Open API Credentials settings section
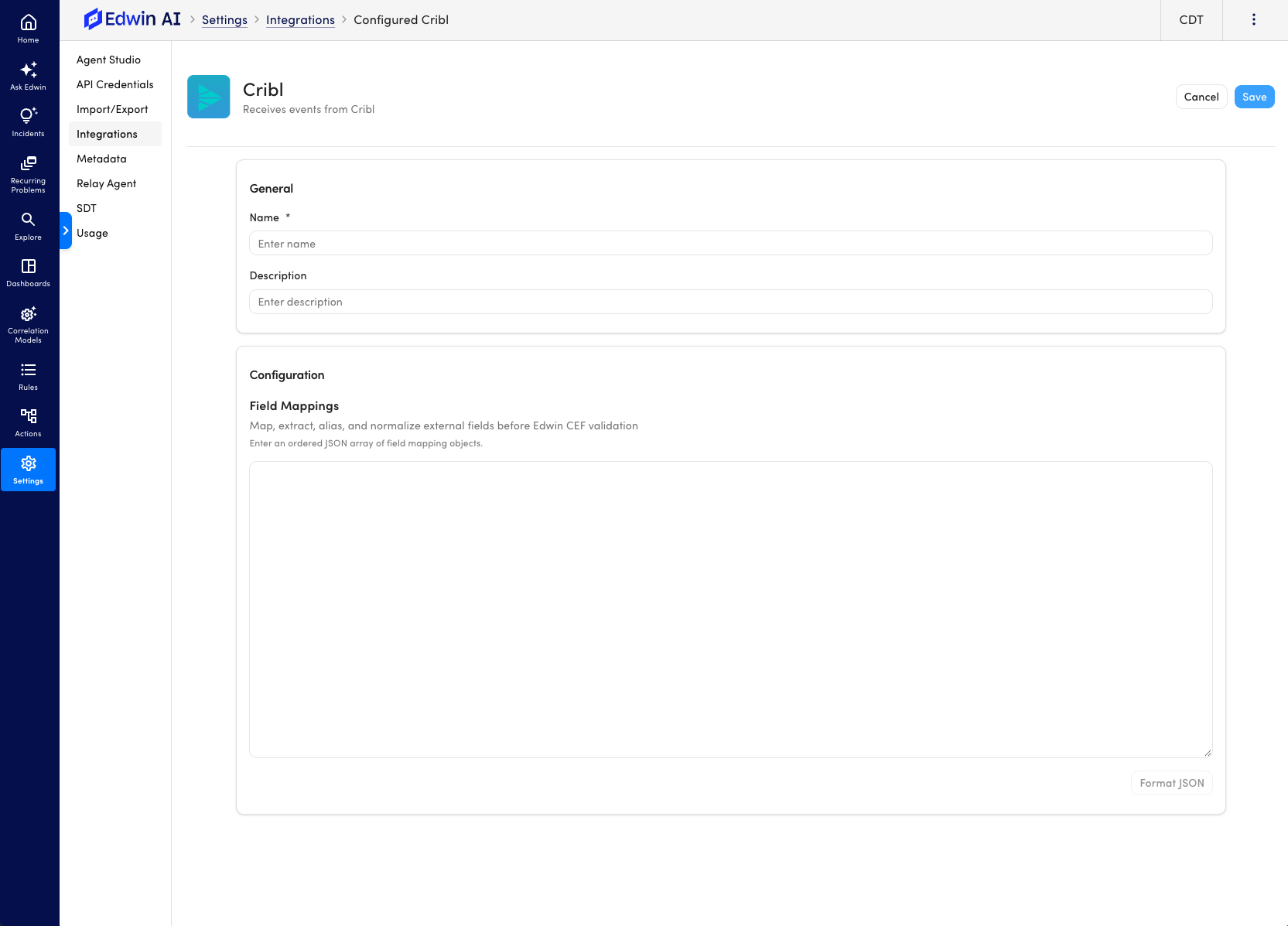Viewport: 1288px width, 926px height. [x=114, y=84]
